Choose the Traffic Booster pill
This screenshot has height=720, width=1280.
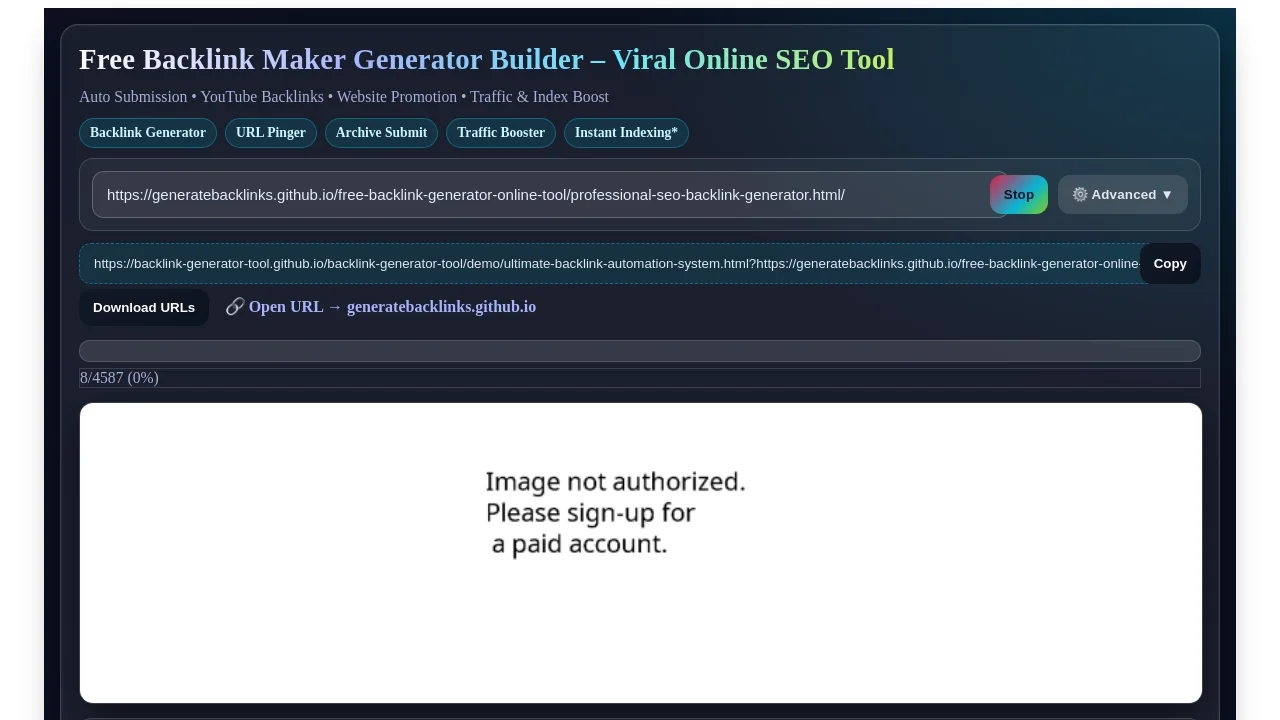pyautogui.click(x=501, y=133)
